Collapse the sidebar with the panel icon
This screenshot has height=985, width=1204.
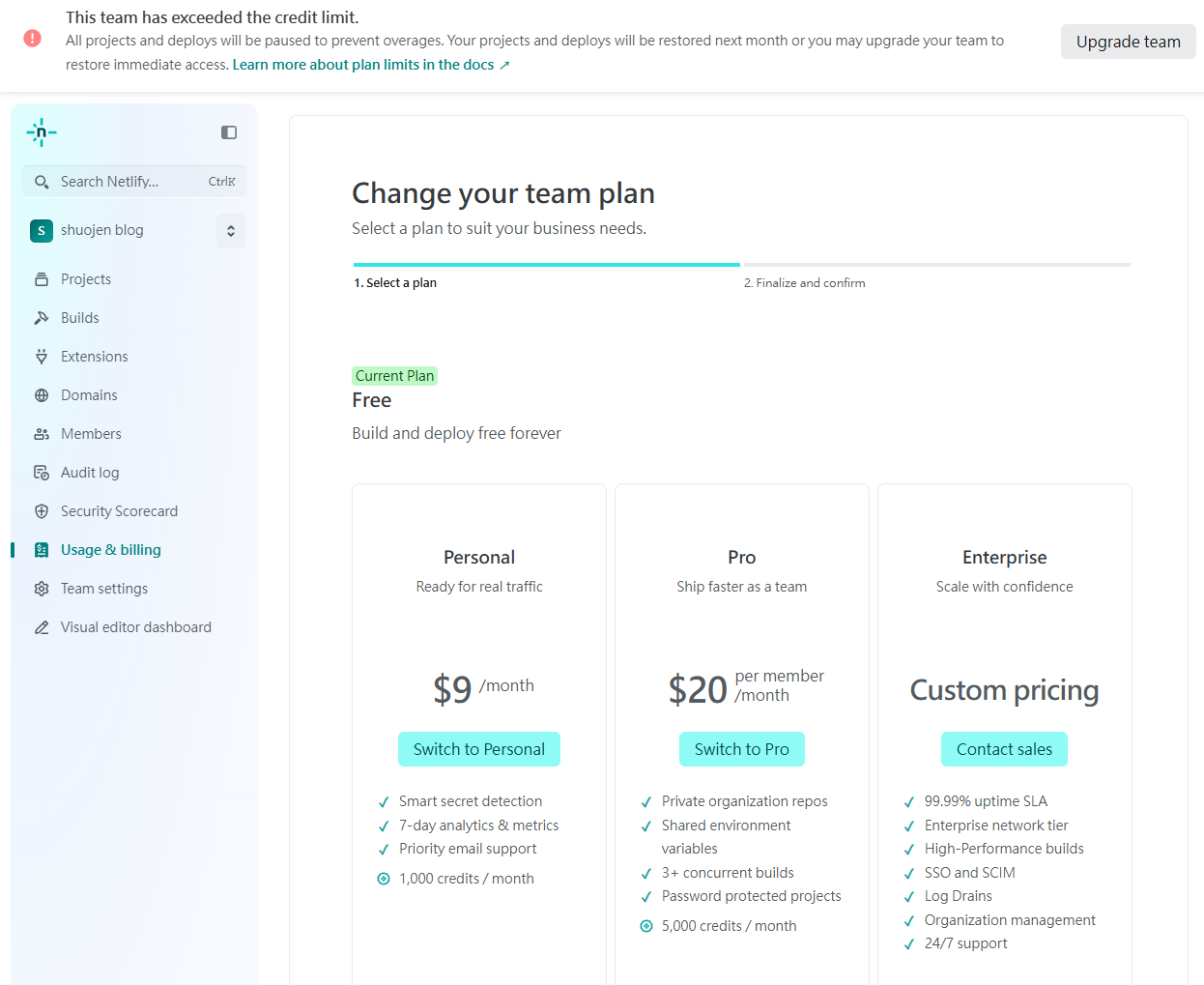(x=229, y=132)
